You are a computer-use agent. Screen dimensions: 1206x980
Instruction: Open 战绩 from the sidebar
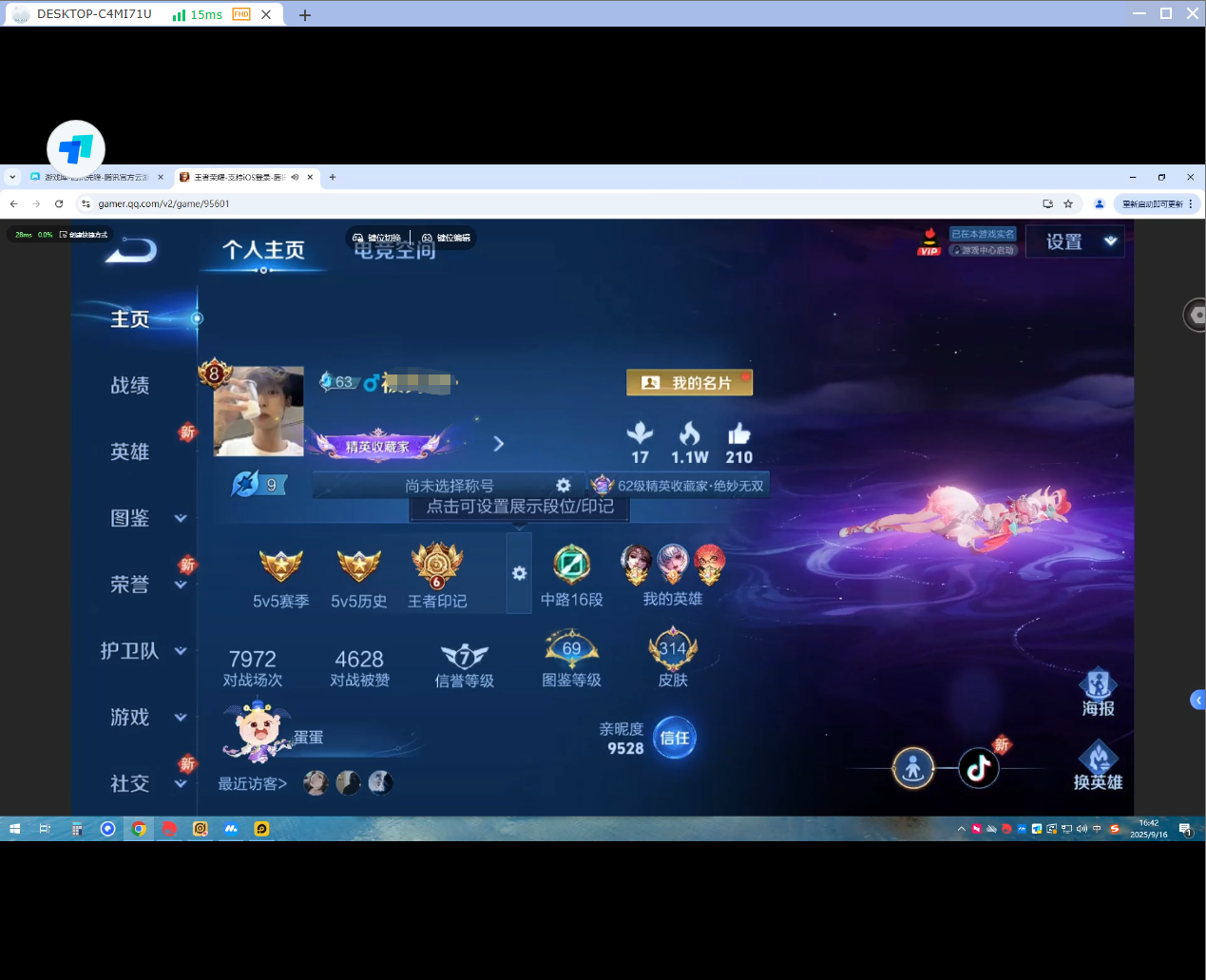pyautogui.click(x=130, y=385)
